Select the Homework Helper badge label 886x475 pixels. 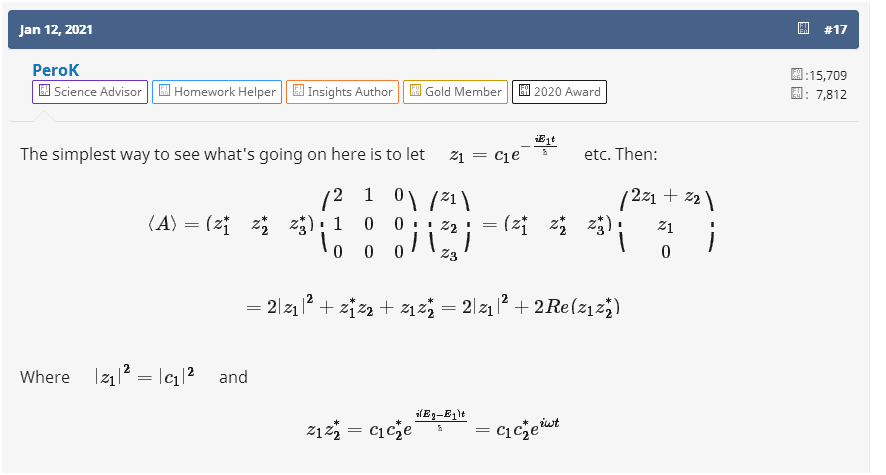coord(224,92)
